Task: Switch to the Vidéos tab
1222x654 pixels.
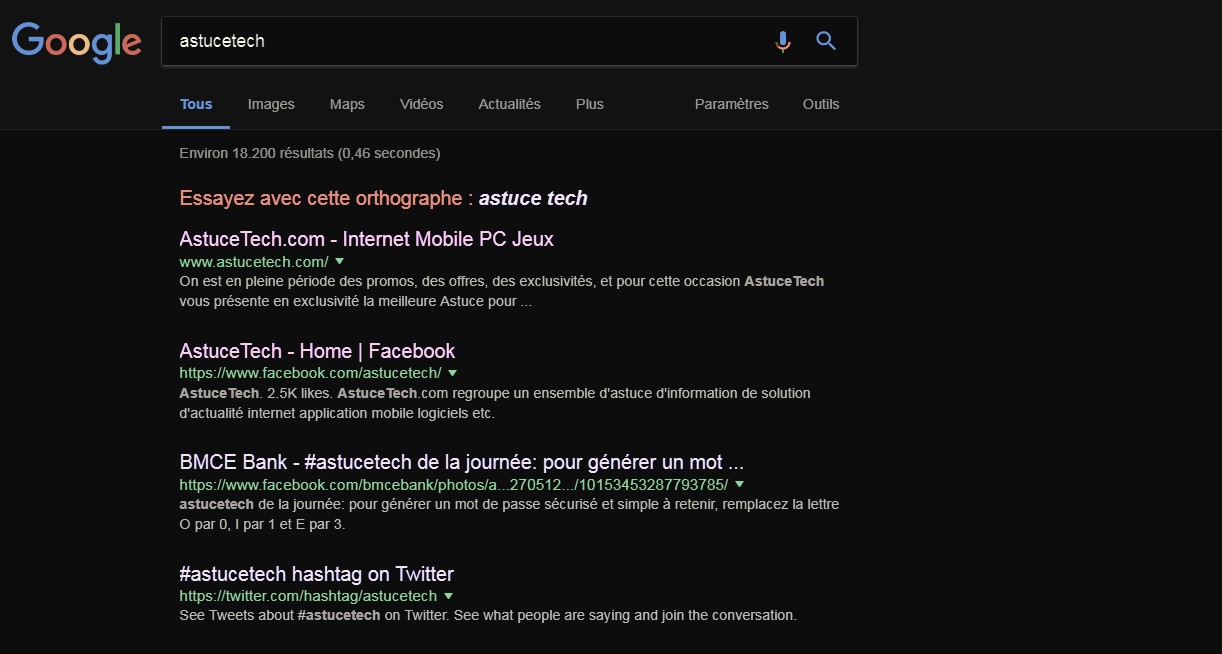Action: (x=421, y=104)
